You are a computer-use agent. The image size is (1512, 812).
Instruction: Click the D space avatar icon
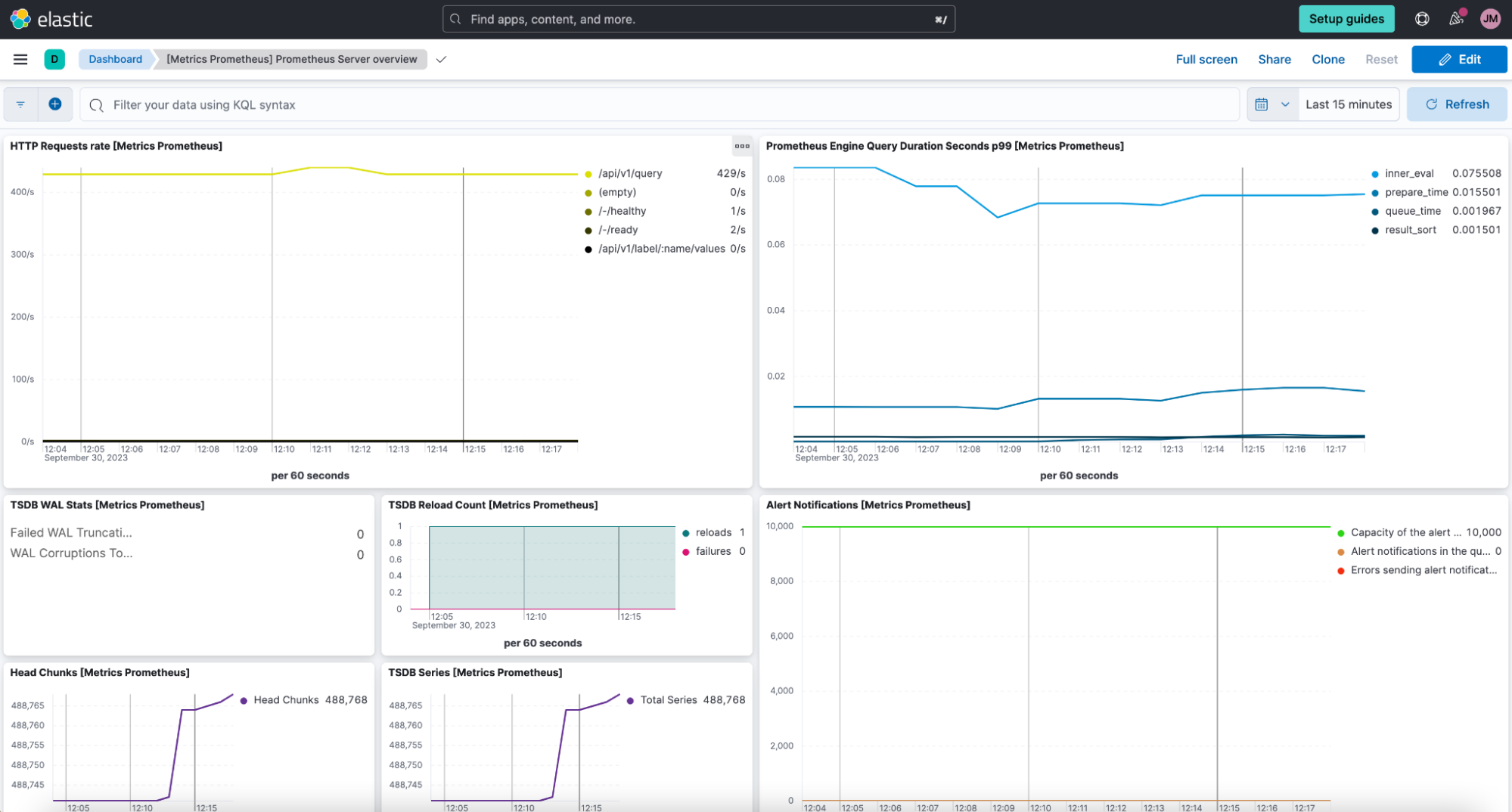pyautogui.click(x=54, y=59)
